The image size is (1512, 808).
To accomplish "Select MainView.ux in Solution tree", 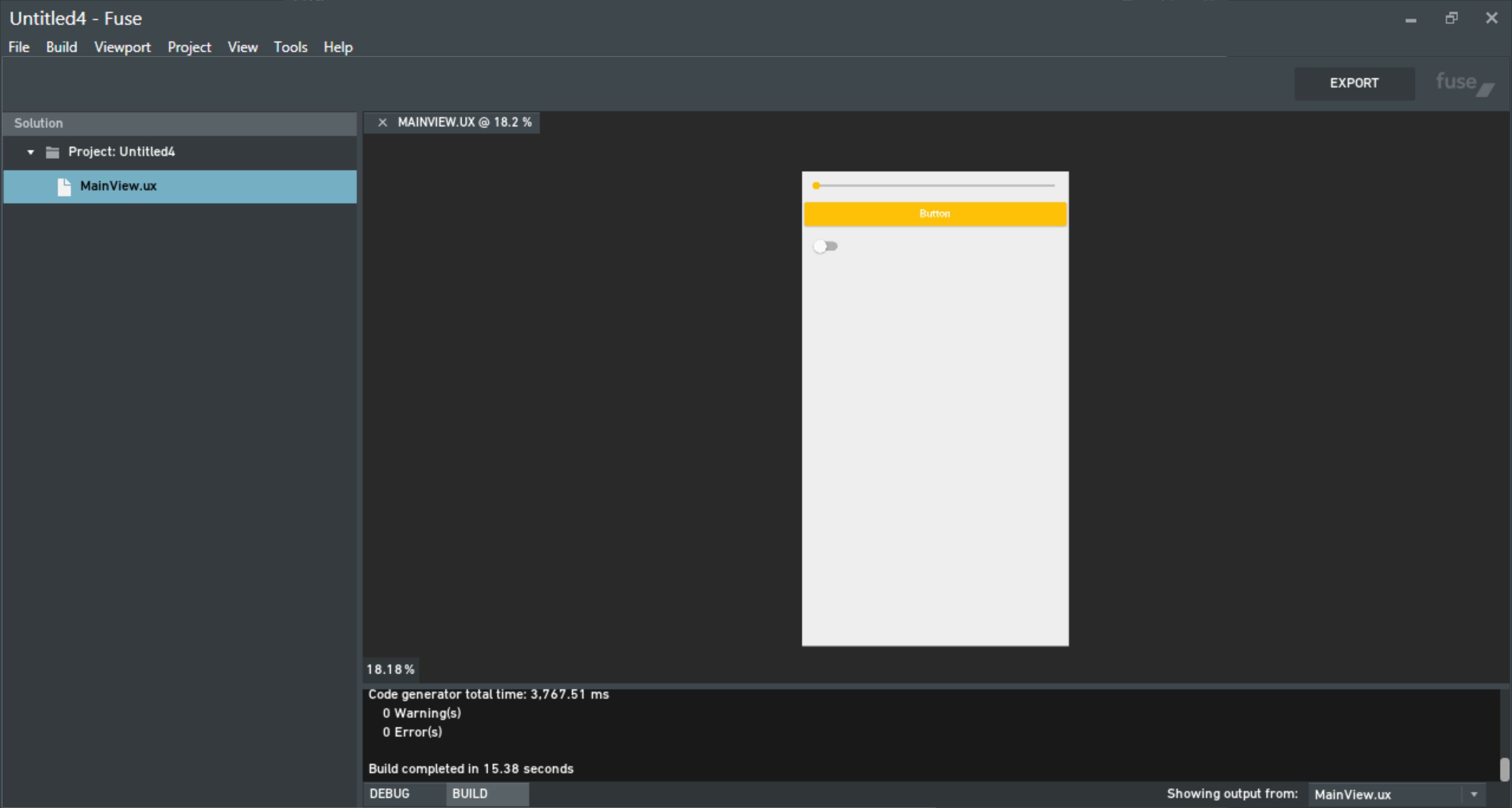I will [x=119, y=186].
